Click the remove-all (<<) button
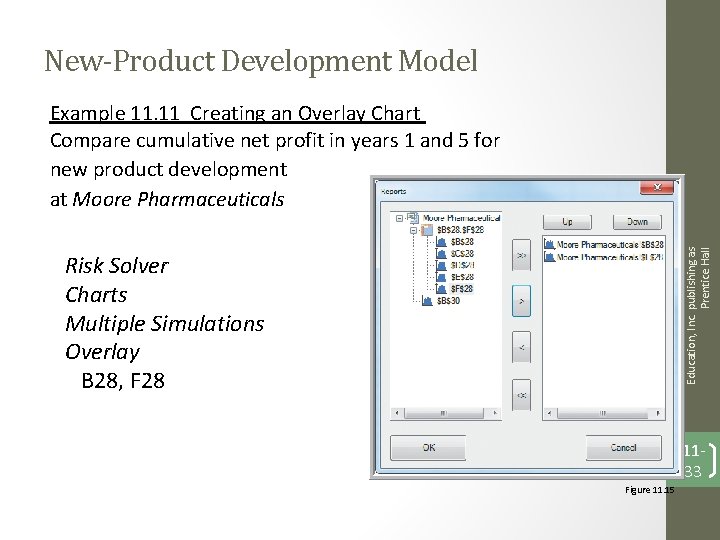The height and width of the screenshot is (540, 720). click(x=521, y=395)
